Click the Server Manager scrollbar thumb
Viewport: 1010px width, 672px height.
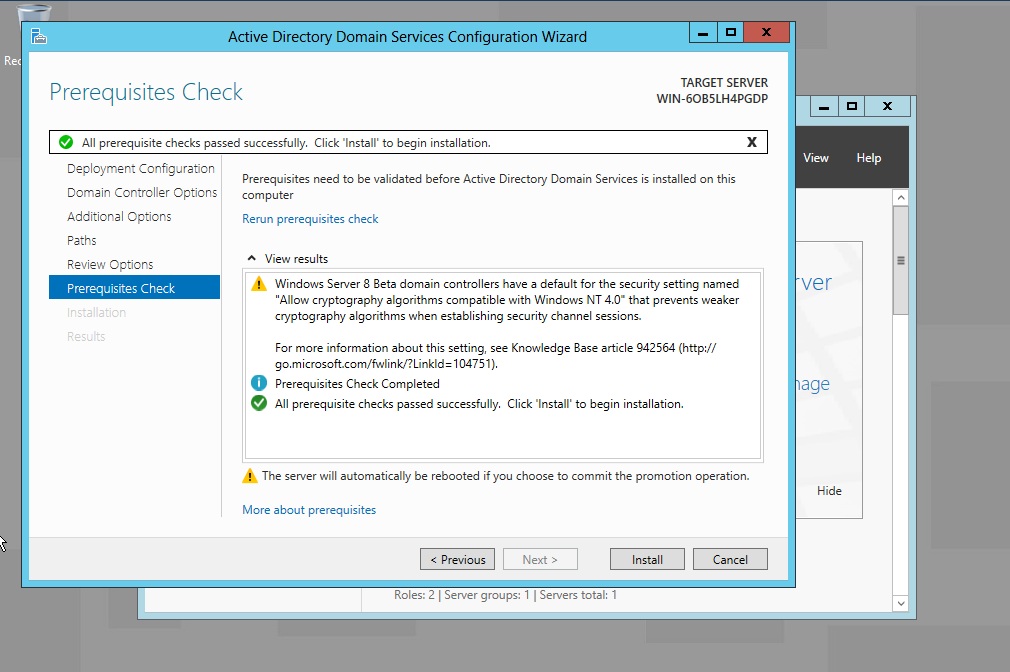[900, 260]
